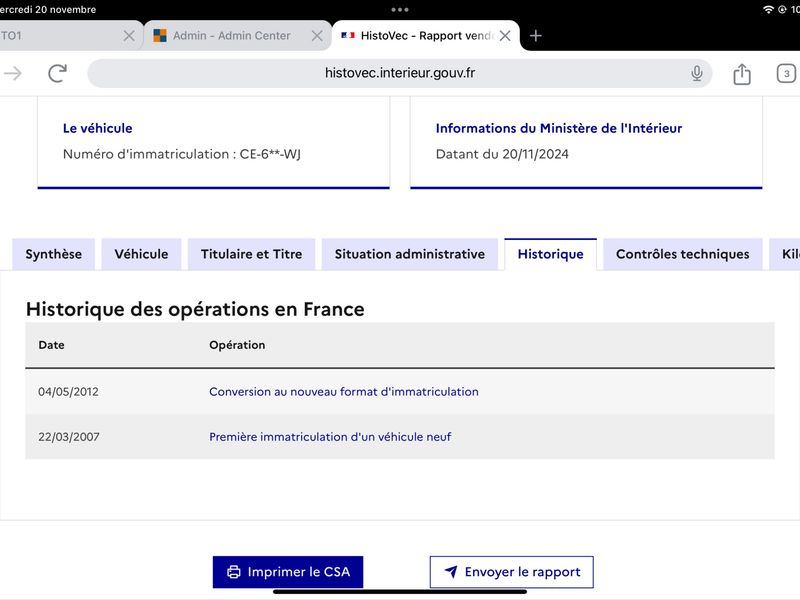Open the Titulaire et Titre tab

pyautogui.click(x=252, y=254)
